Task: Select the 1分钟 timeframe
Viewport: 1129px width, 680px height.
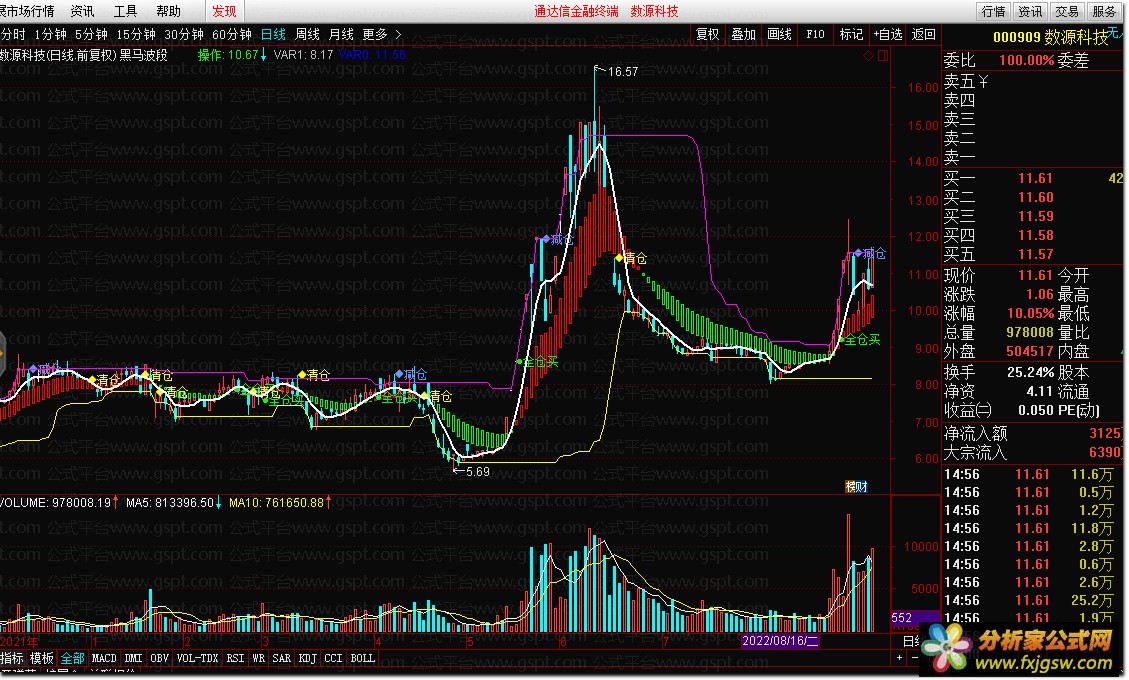Action: (x=50, y=35)
